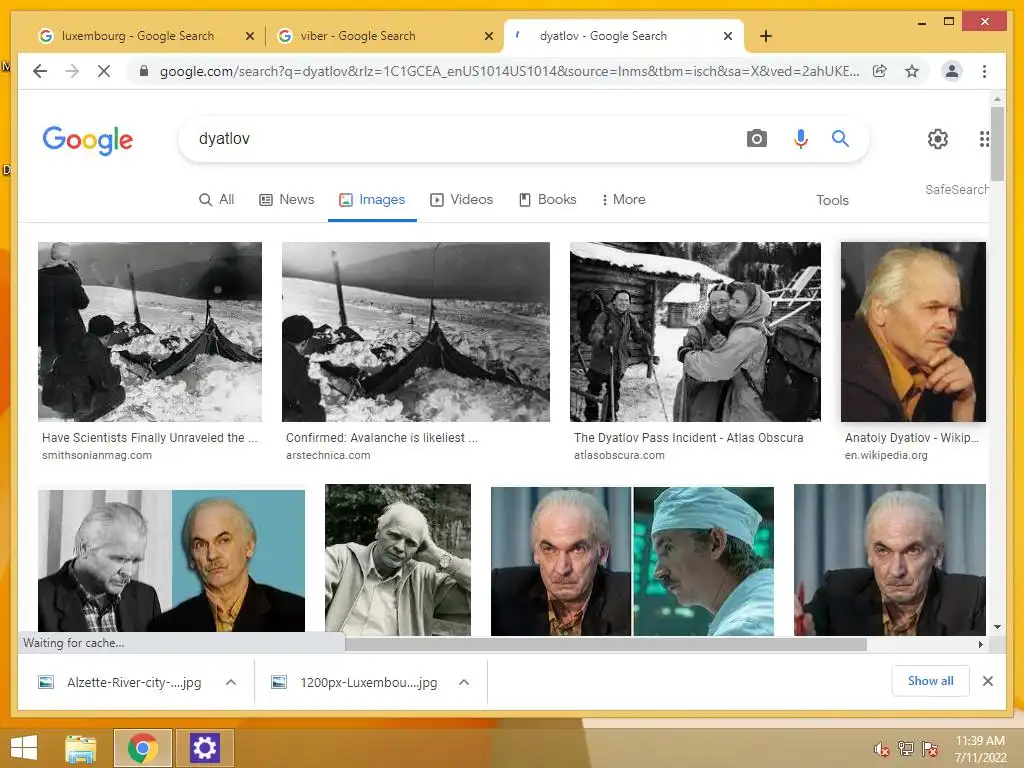Click the muted volume tray icon
Image resolution: width=1024 pixels, height=768 pixels.
click(882, 749)
